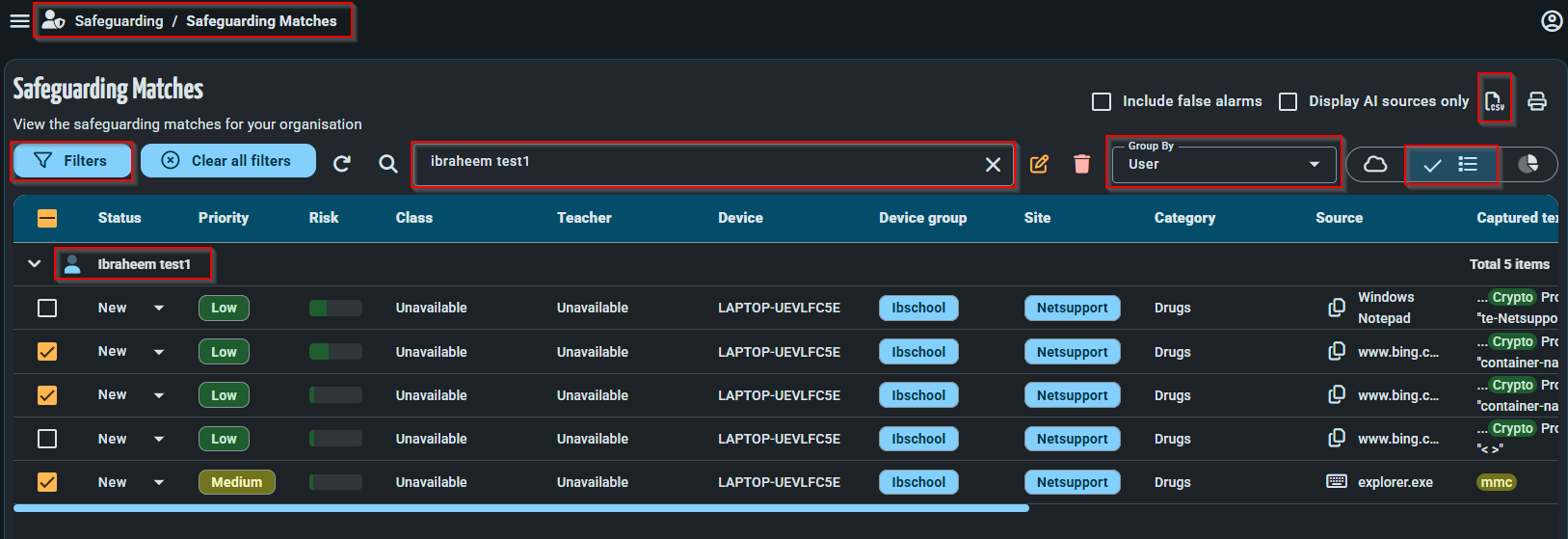Viewport: 1568px width, 539px height.
Task: Sort by Source column header
Action: pyautogui.click(x=1339, y=218)
